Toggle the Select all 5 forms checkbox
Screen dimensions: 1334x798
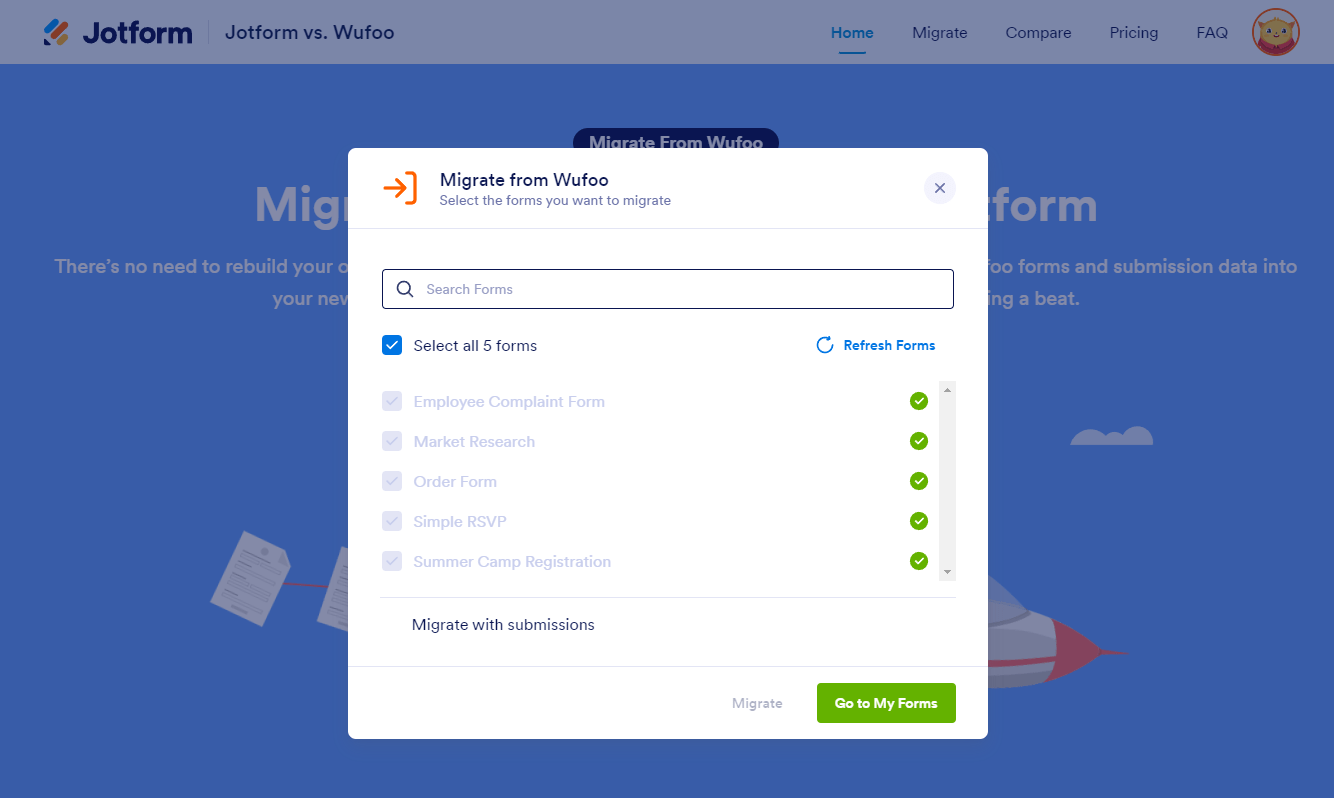tap(392, 345)
